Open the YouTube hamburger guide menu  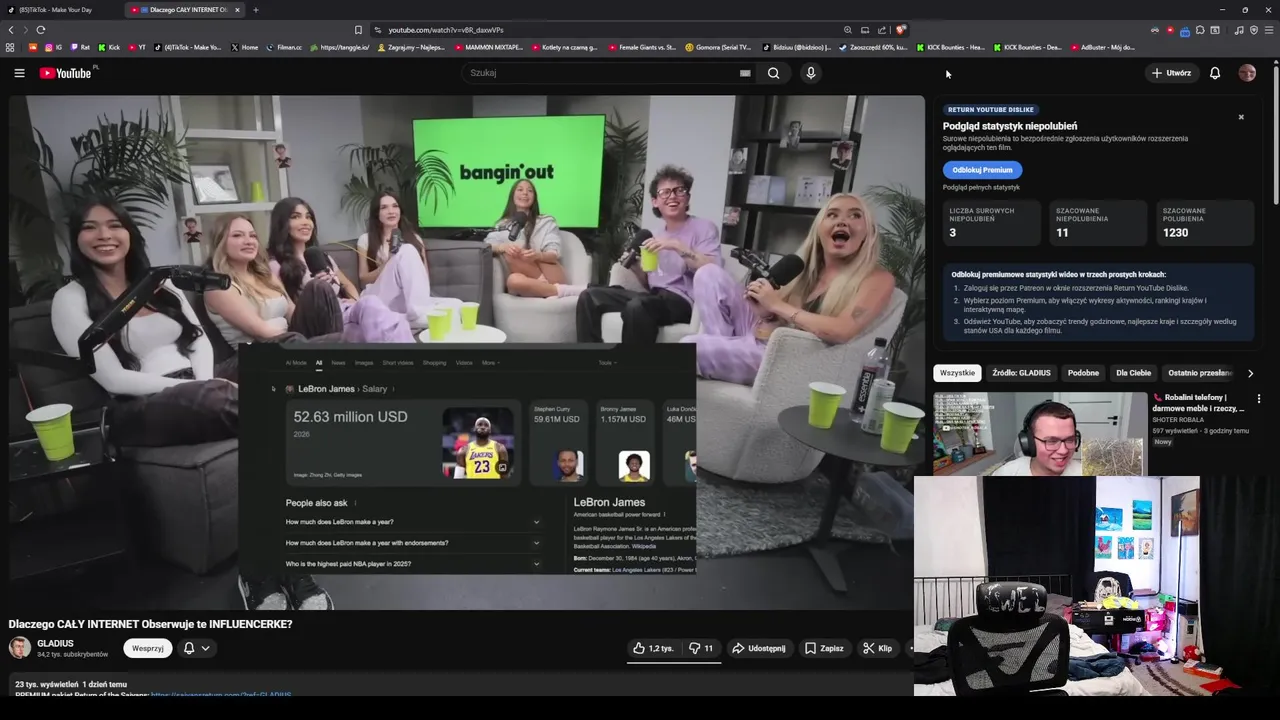19,73
